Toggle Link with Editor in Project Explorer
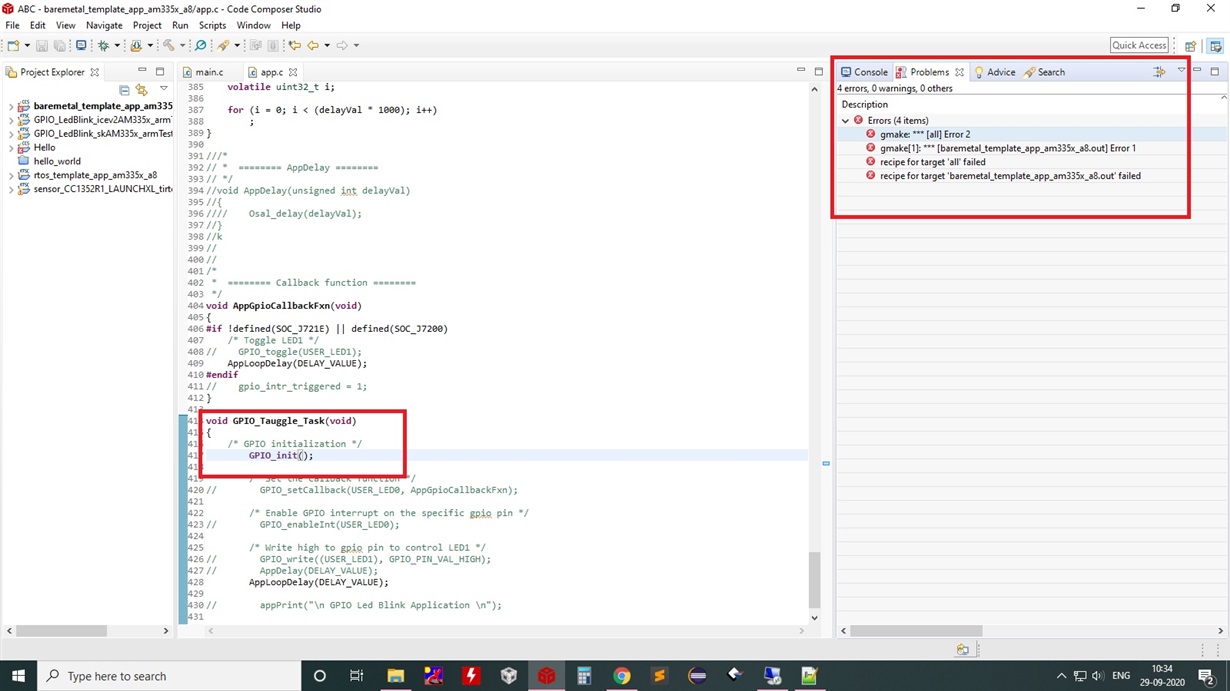This screenshot has height=691, width=1230. click(141, 89)
